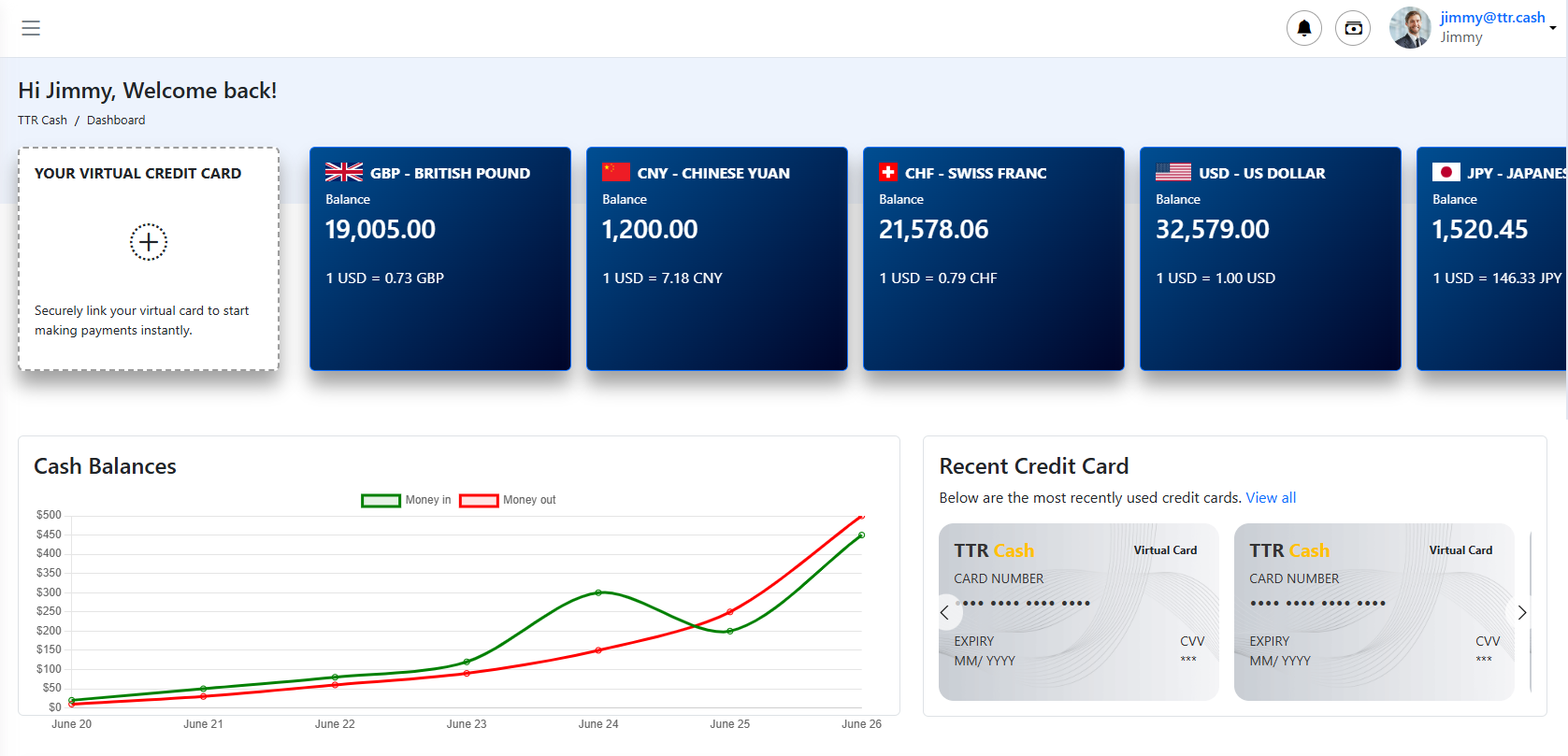
Task: Click the 1,520.45 JPY balance
Action: click(x=1480, y=229)
